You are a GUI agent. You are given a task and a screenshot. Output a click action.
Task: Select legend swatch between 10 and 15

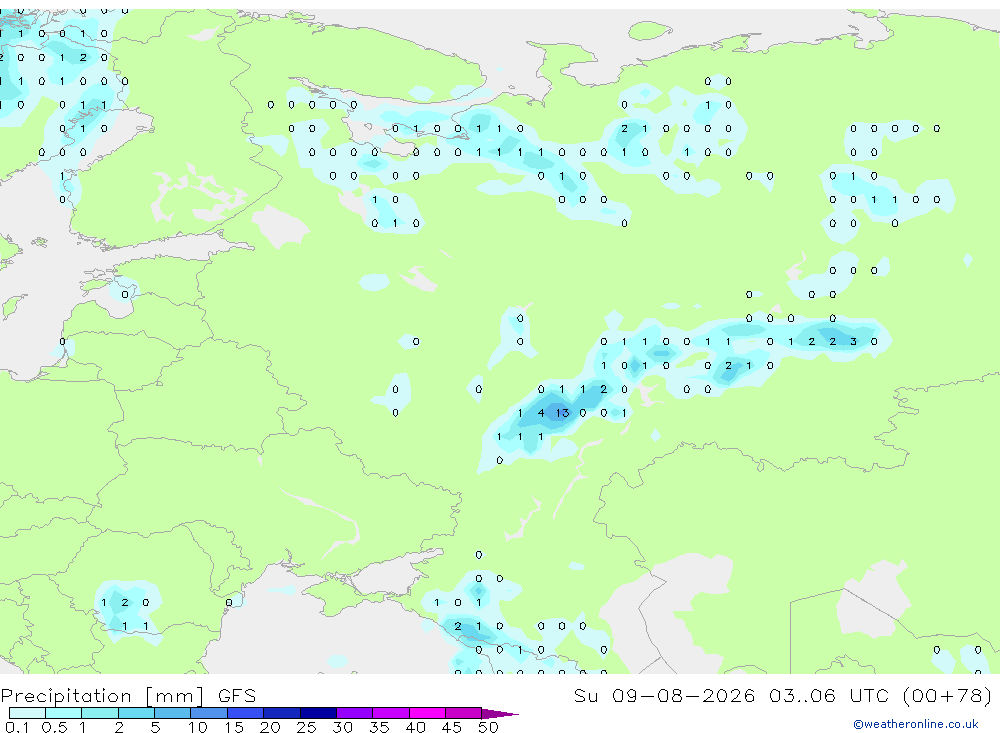(x=209, y=713)
